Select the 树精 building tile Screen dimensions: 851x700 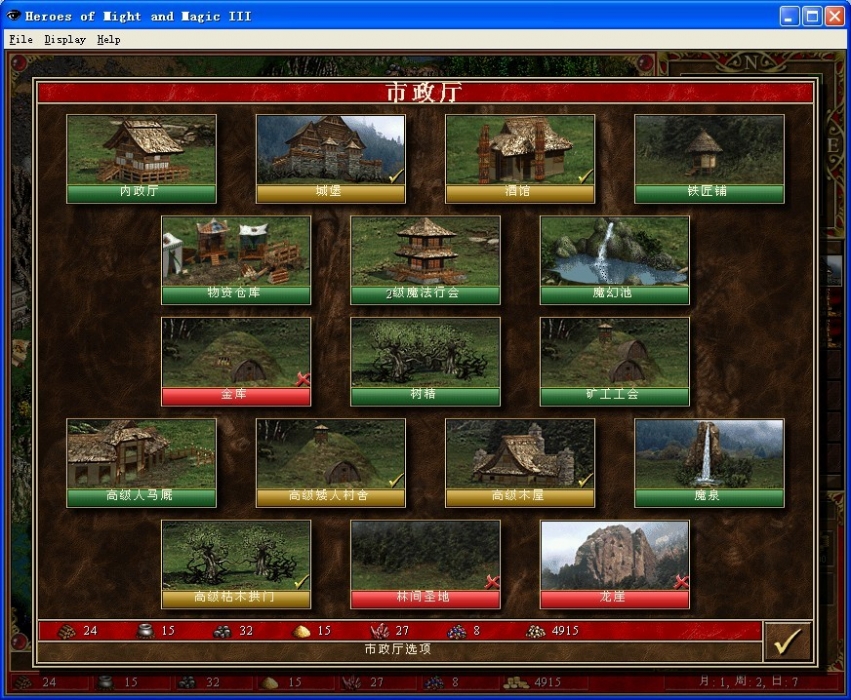[x=426, y=361]
